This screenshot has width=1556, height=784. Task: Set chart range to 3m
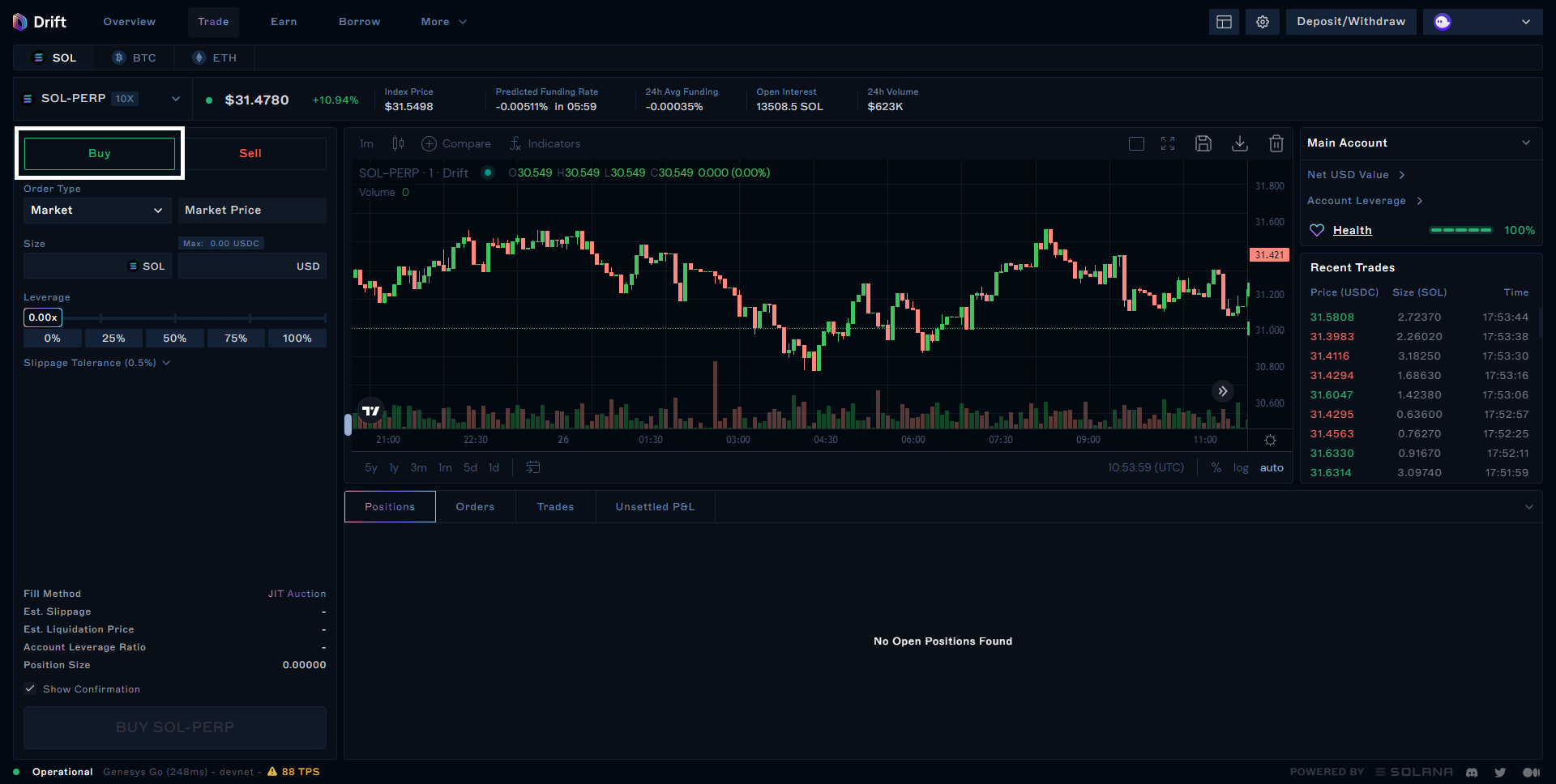pyautogui.click(x=418, y=467)
